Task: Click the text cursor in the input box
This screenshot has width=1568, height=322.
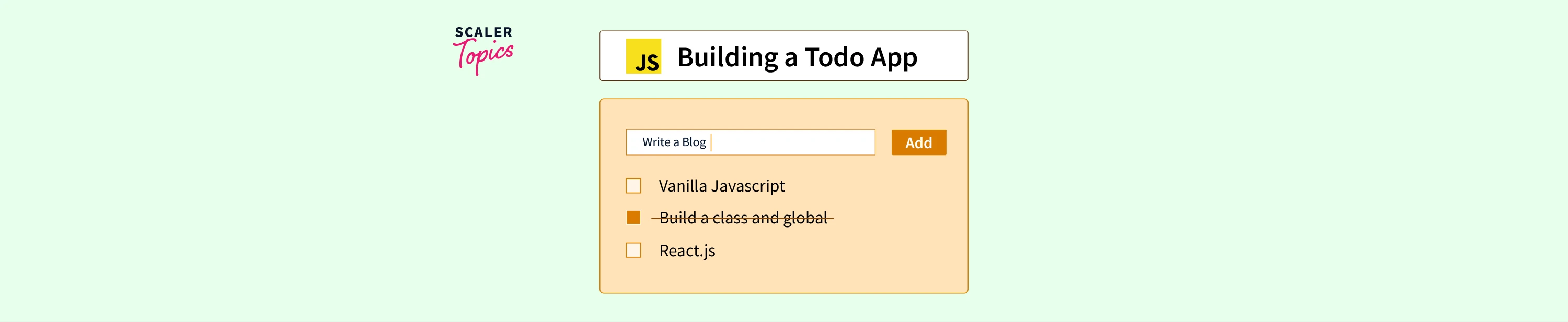Action: coord(711,142)
